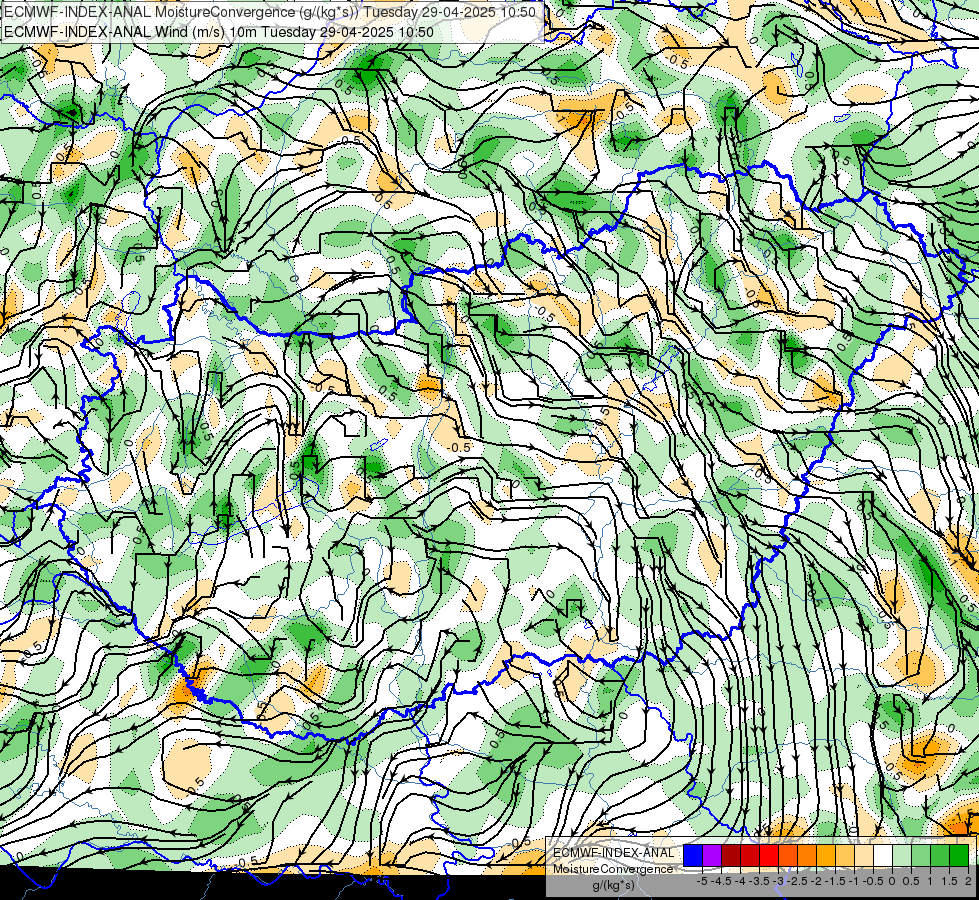Click the pale peach swatch left of white

click(864, 856)
